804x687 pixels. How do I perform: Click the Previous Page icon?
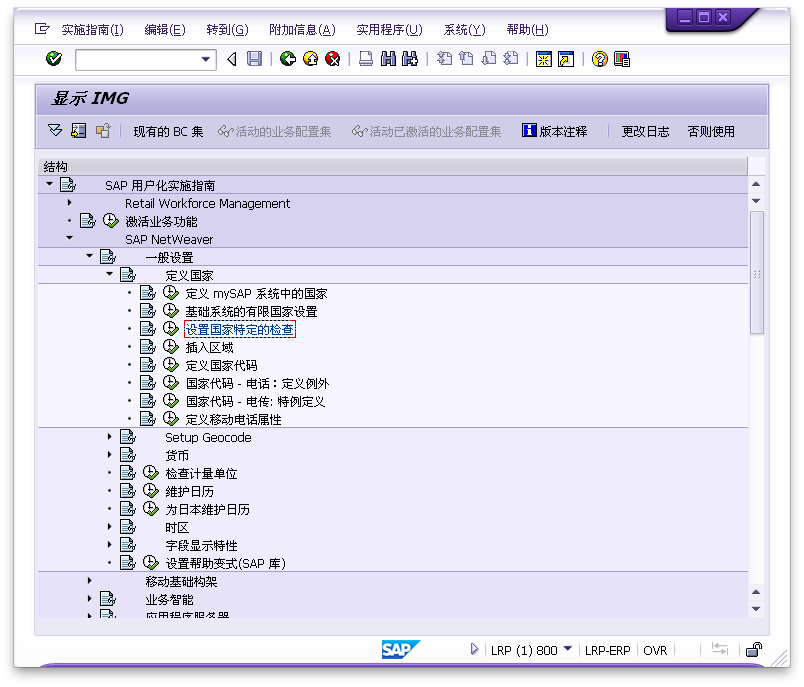466,59
